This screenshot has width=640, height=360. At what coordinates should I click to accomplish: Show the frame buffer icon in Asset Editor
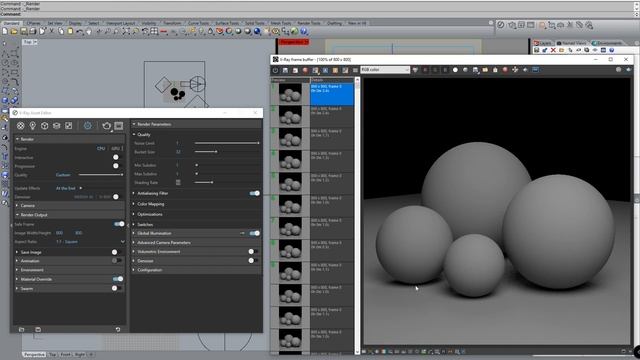(x=119, y=126)
